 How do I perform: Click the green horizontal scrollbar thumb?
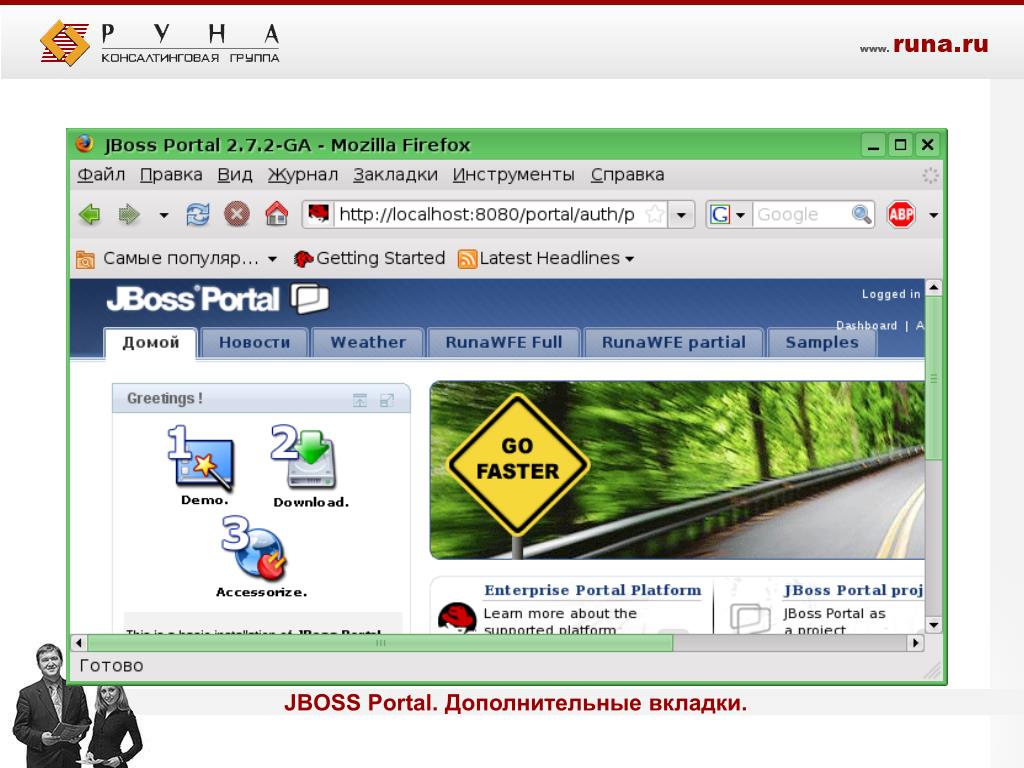[x=380, y=643]
